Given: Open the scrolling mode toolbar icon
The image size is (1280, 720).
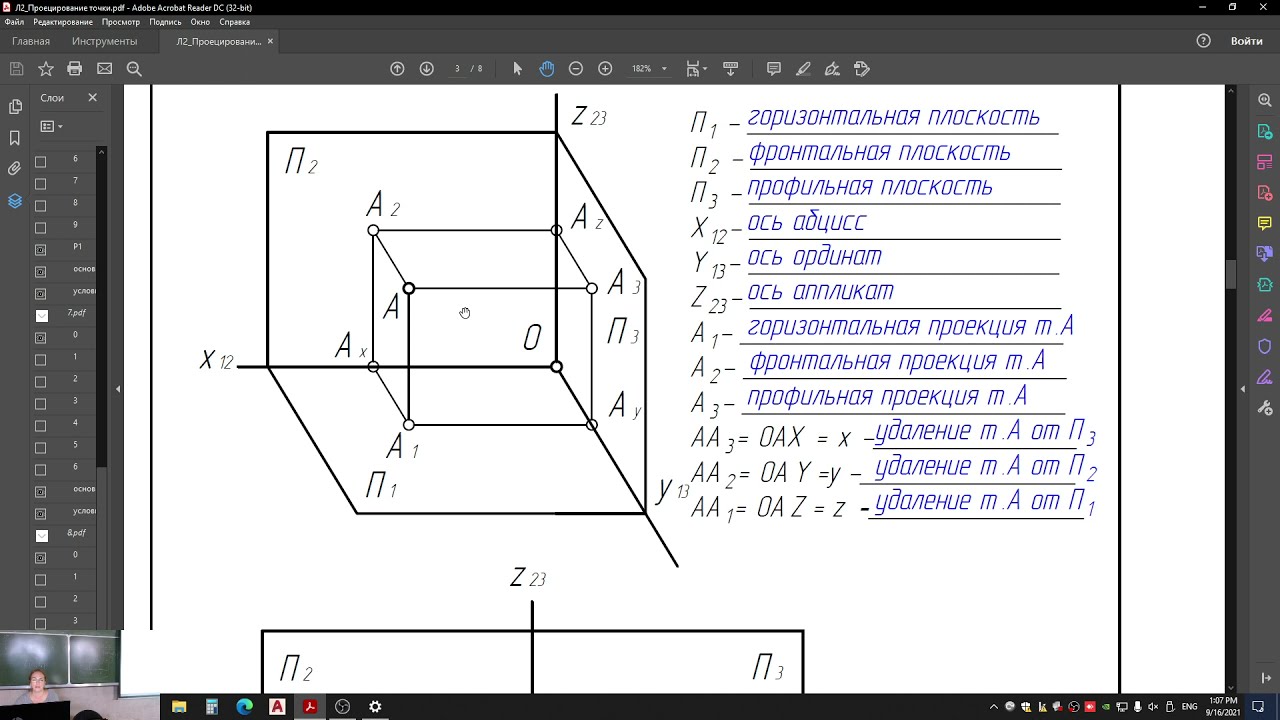Looking at the screenshot, I should (730, 69).
